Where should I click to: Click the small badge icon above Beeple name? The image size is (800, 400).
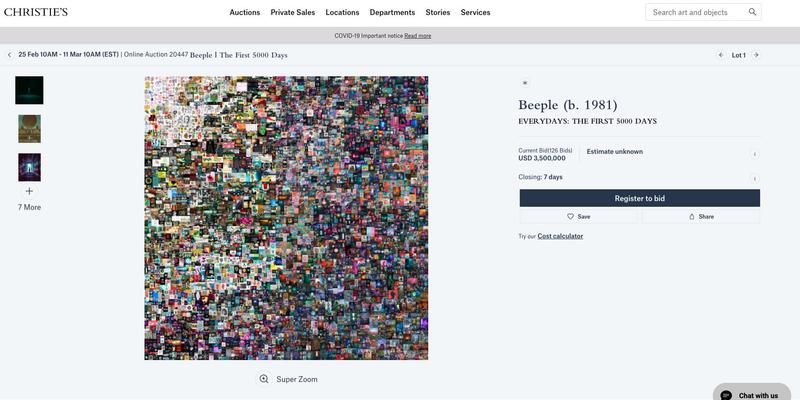coord(524,83)
